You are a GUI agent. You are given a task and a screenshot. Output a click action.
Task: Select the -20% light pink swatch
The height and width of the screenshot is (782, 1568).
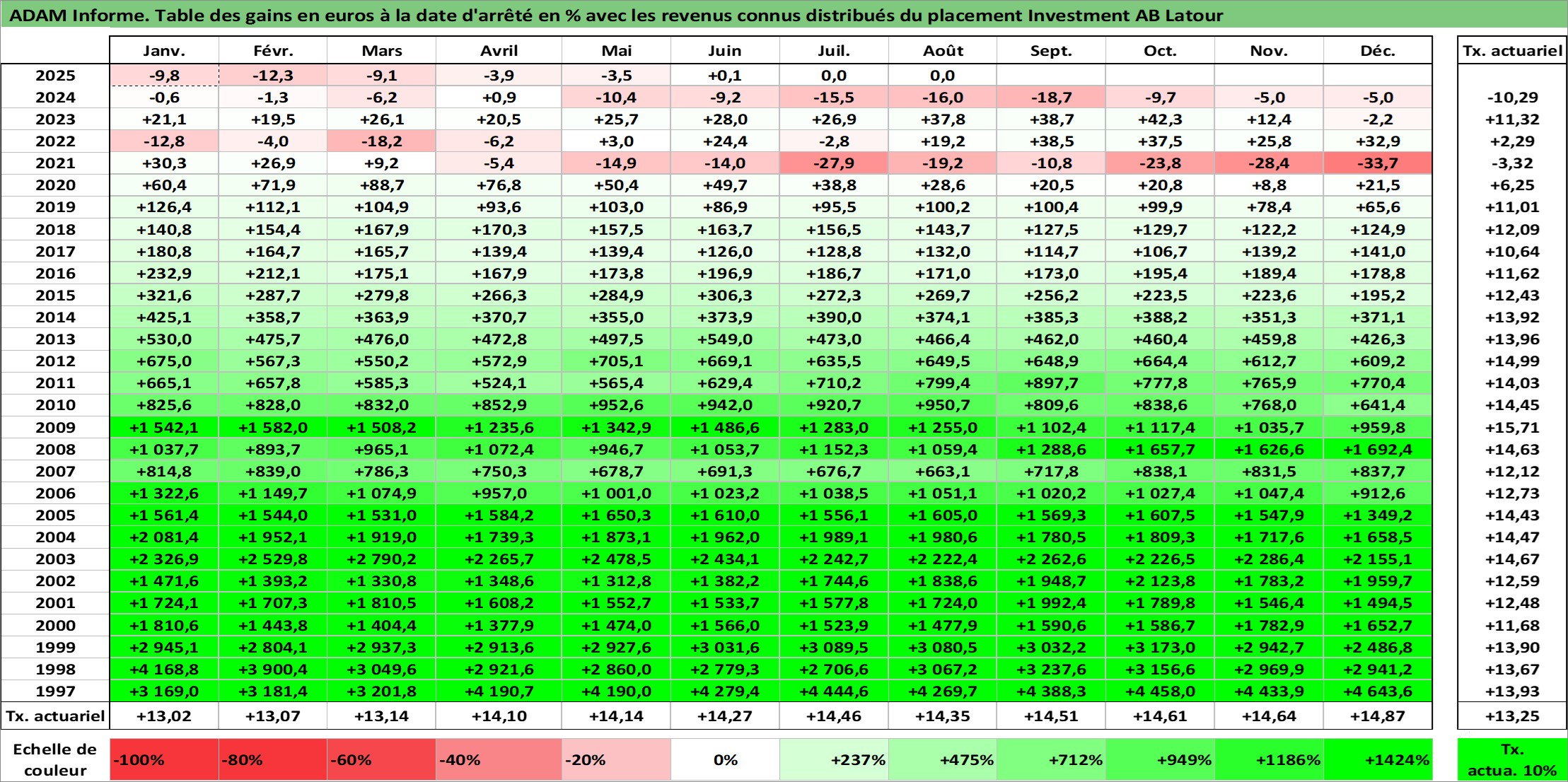click(x=616, y=760)
